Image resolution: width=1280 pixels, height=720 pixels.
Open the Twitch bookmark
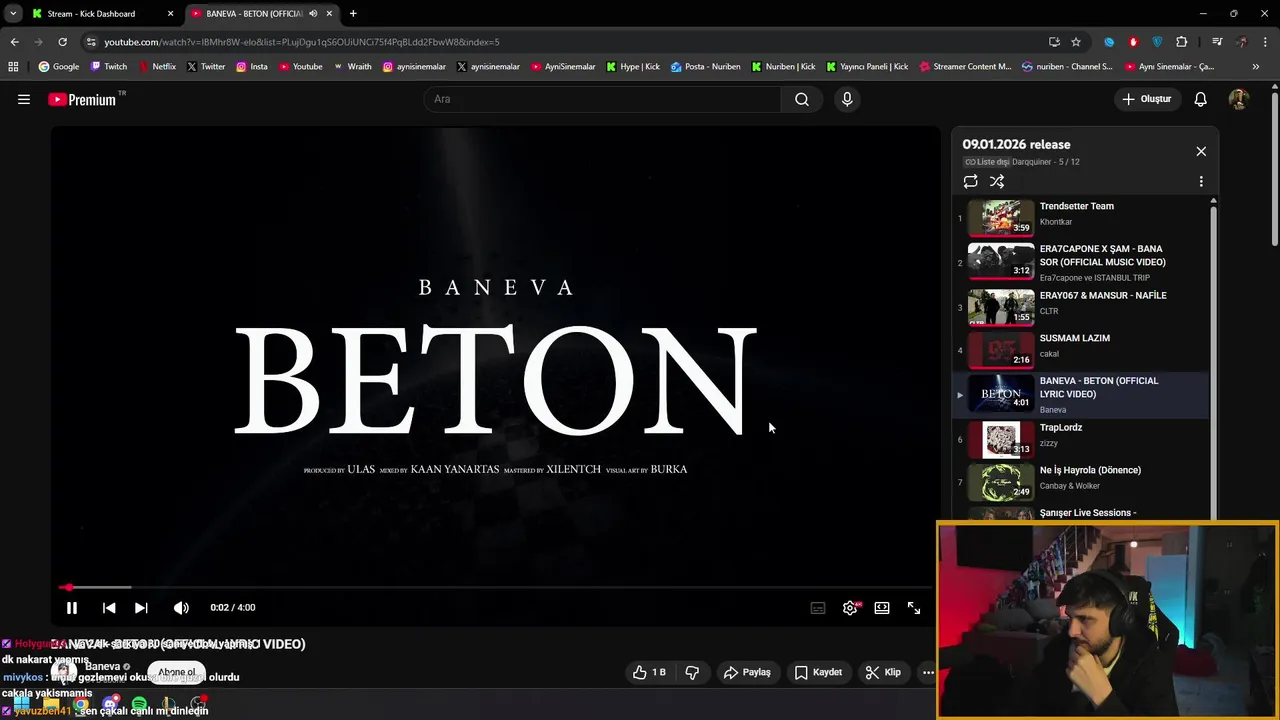tap(109, 67)
